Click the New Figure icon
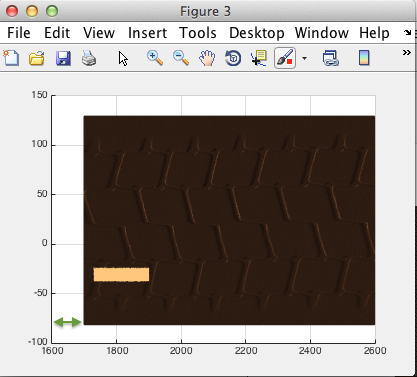Image resolution: width=417 pixels, height=377 pixels. click(x=11, y=58)
